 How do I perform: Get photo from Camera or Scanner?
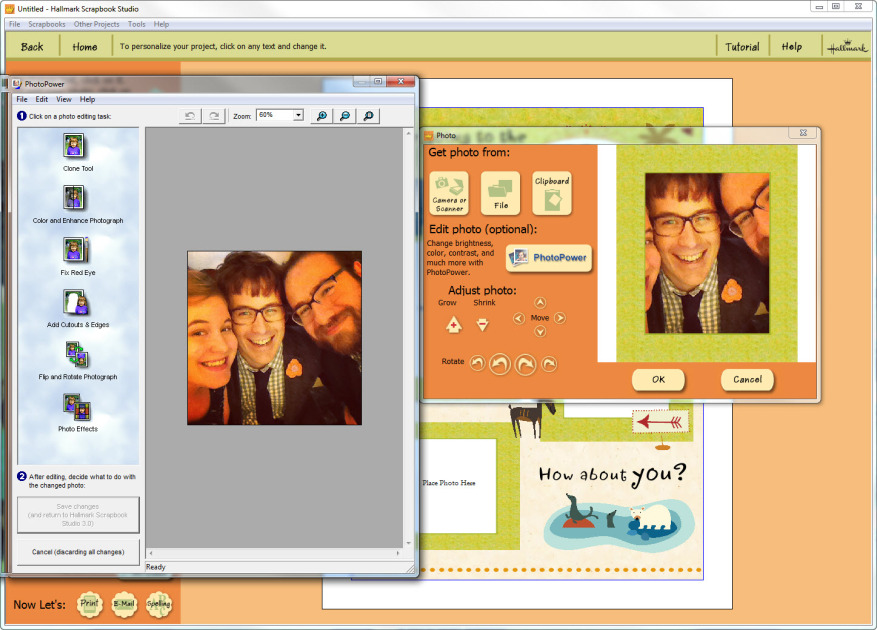tap(449, 193)
